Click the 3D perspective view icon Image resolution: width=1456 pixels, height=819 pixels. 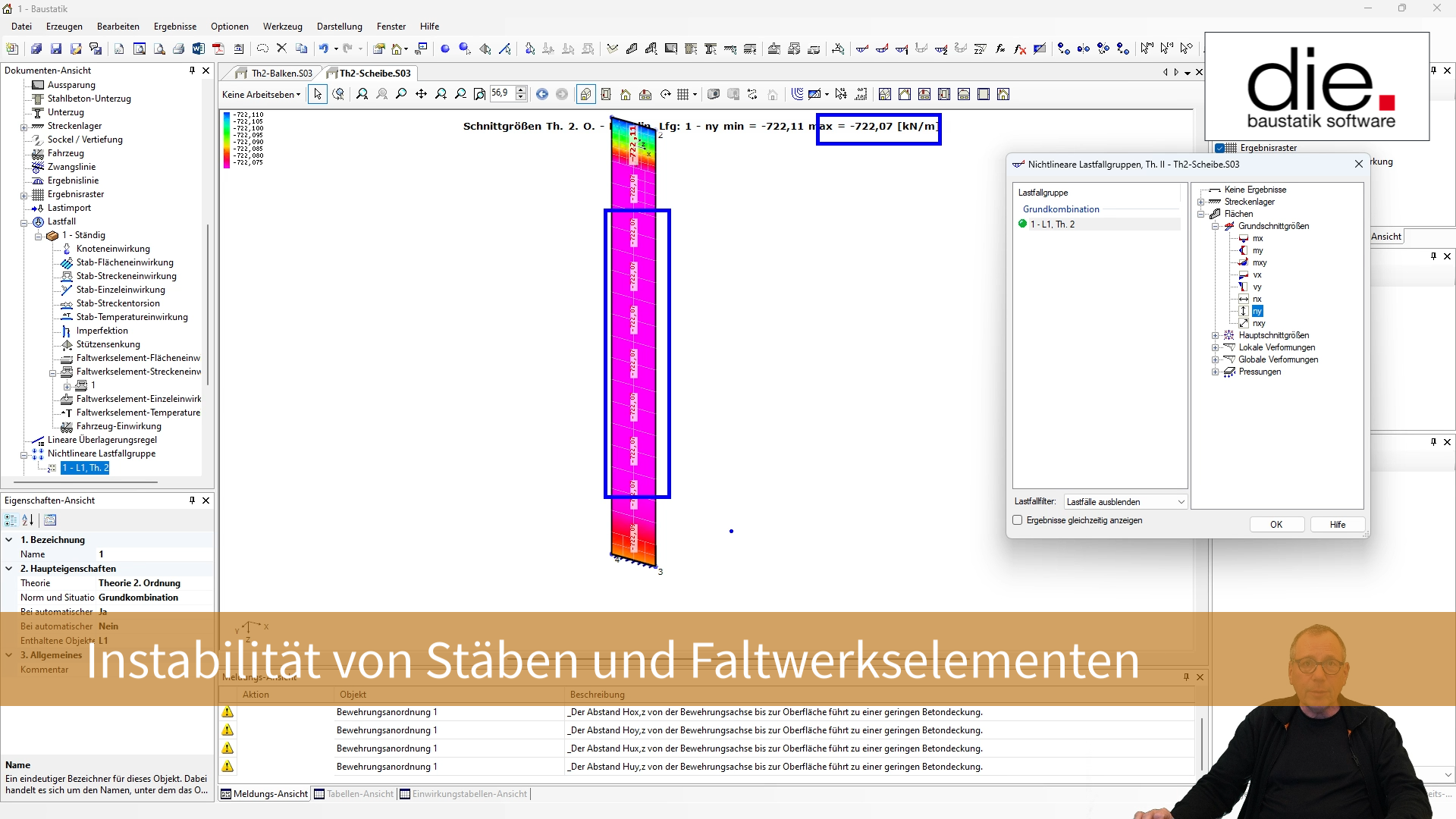click(x=586, y=94)
